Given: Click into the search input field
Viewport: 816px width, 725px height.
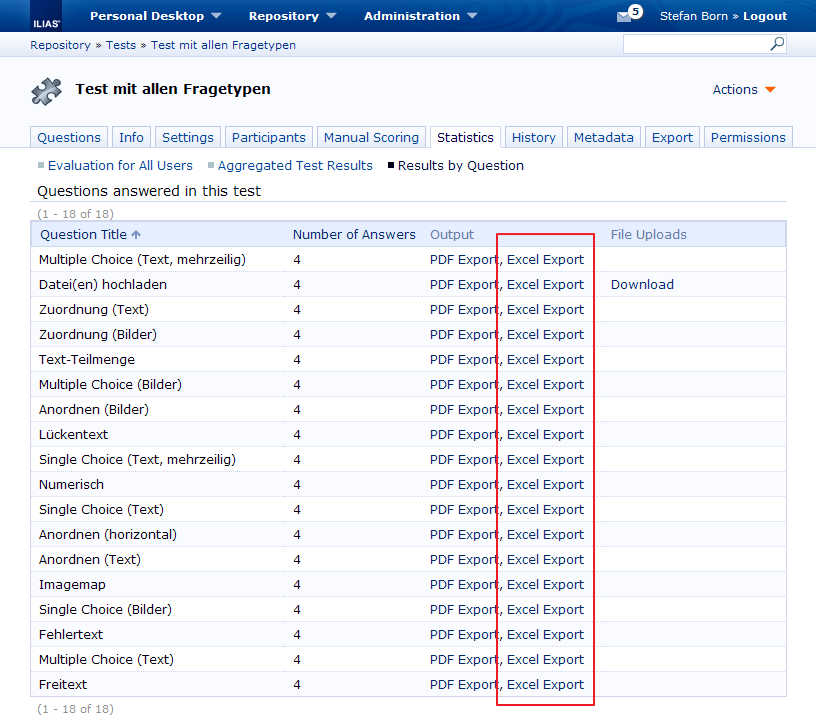Looking at the screenshot, I should tap(695, 44).
